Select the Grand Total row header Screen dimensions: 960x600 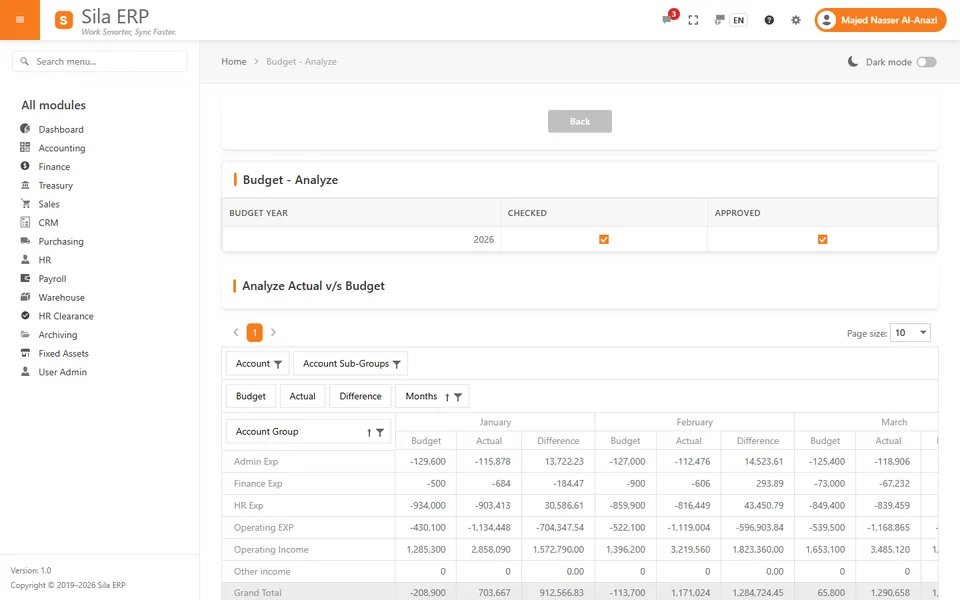coord(308,592)
